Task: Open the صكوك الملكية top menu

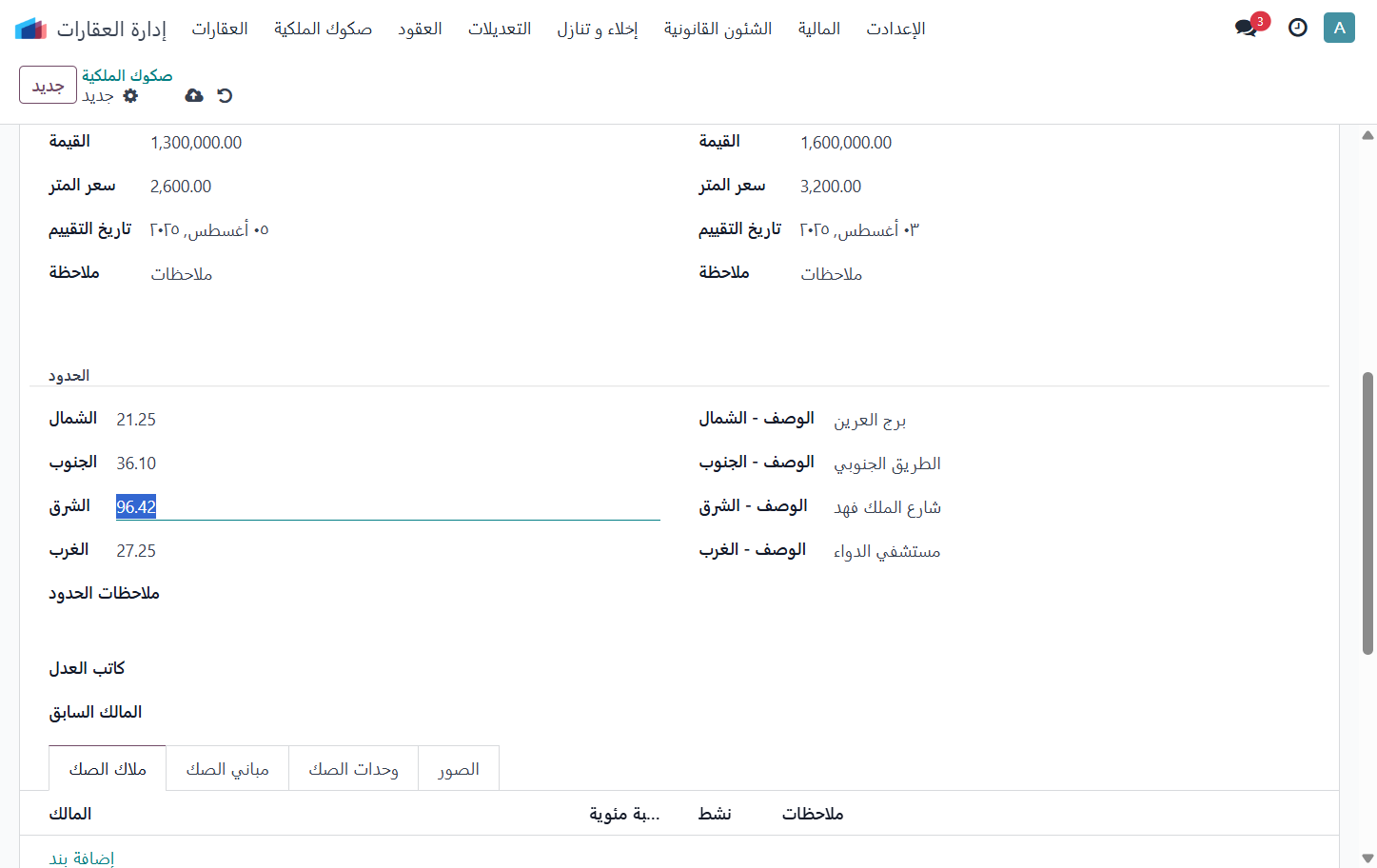Action: (323, 29)
